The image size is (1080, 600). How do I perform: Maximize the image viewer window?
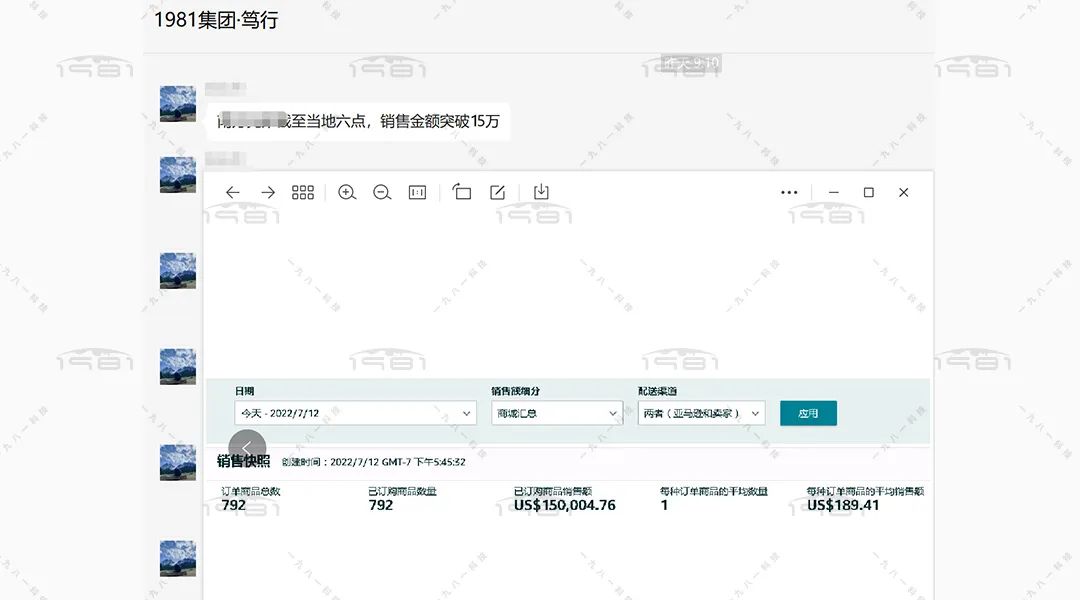point(869,192)
